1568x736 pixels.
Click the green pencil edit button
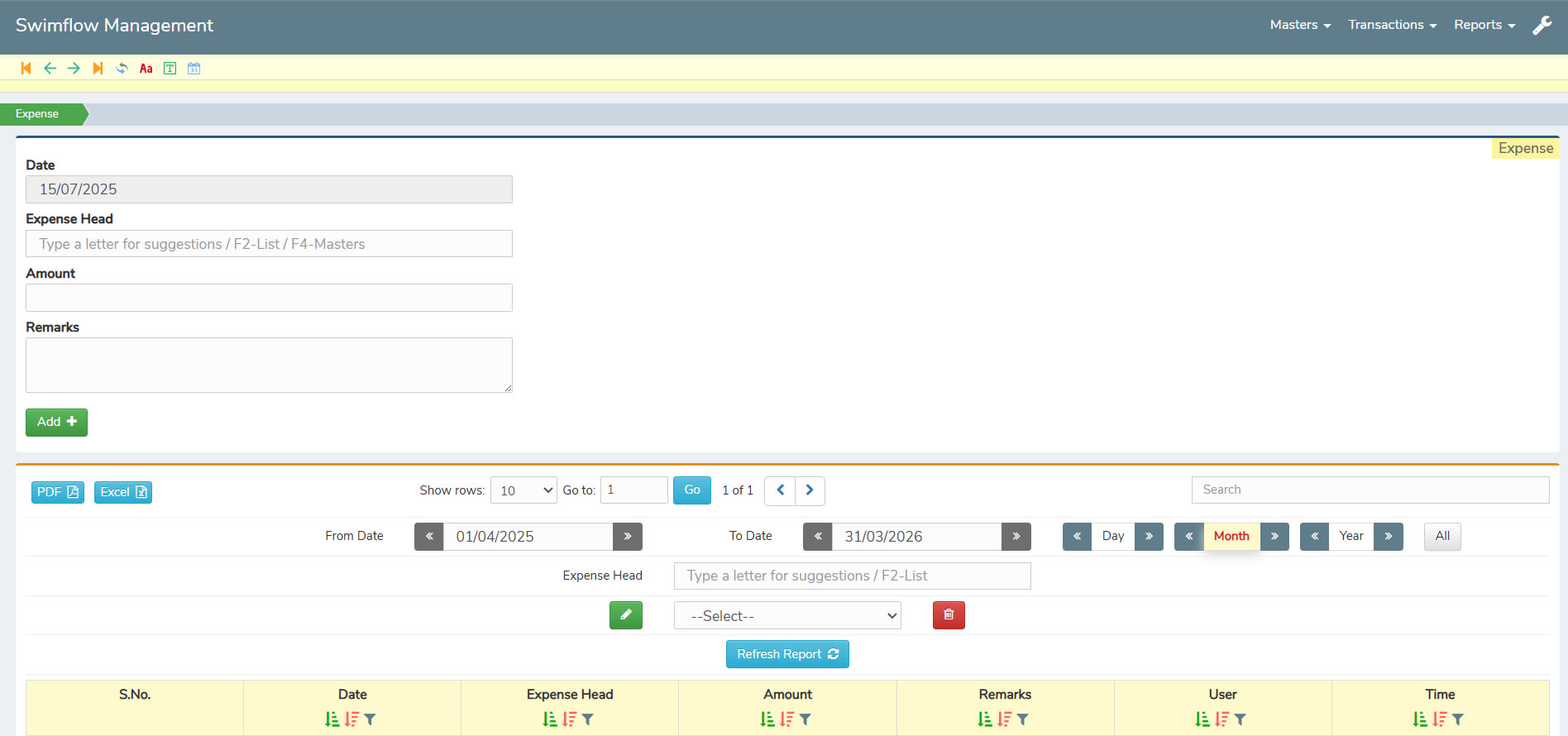[x=625, y=615]
